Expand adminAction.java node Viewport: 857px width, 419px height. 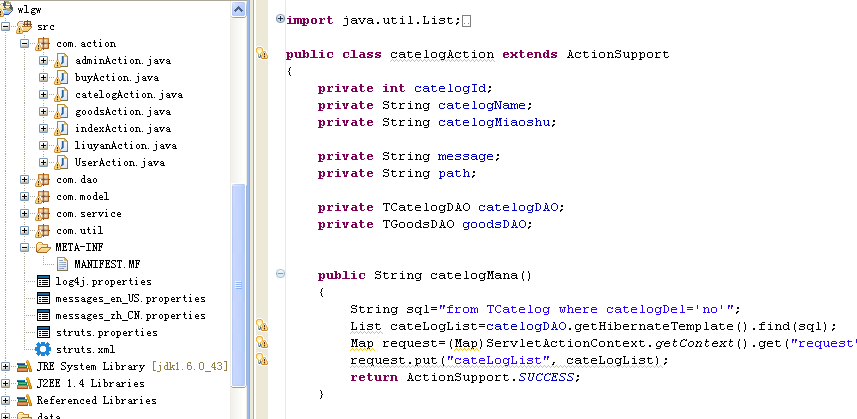(44, 61)
